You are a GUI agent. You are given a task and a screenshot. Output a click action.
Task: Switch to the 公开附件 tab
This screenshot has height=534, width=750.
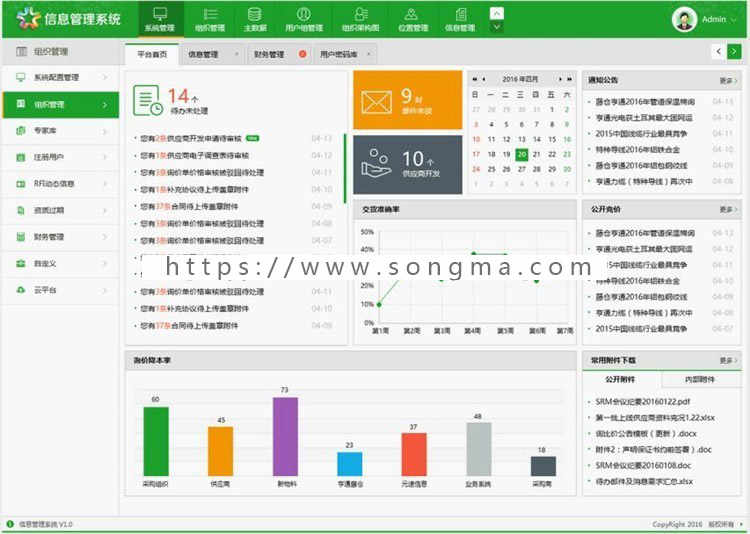pyautogui.click(x=620, y=379)
